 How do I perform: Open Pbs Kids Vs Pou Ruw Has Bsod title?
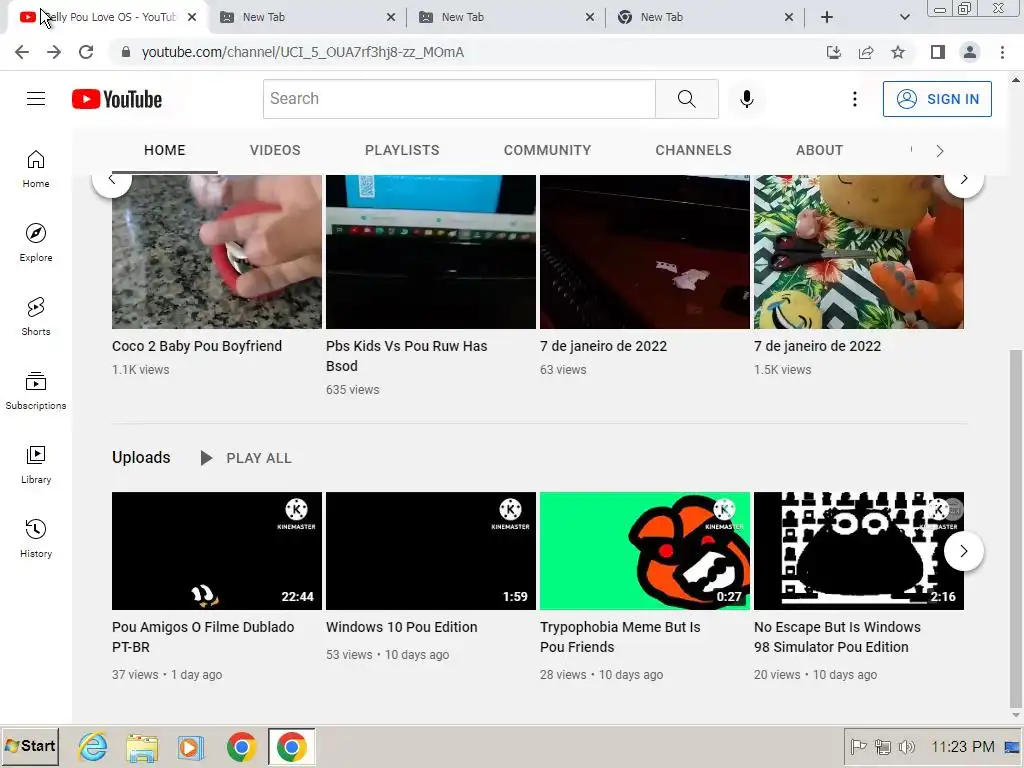tap(406, 356)
